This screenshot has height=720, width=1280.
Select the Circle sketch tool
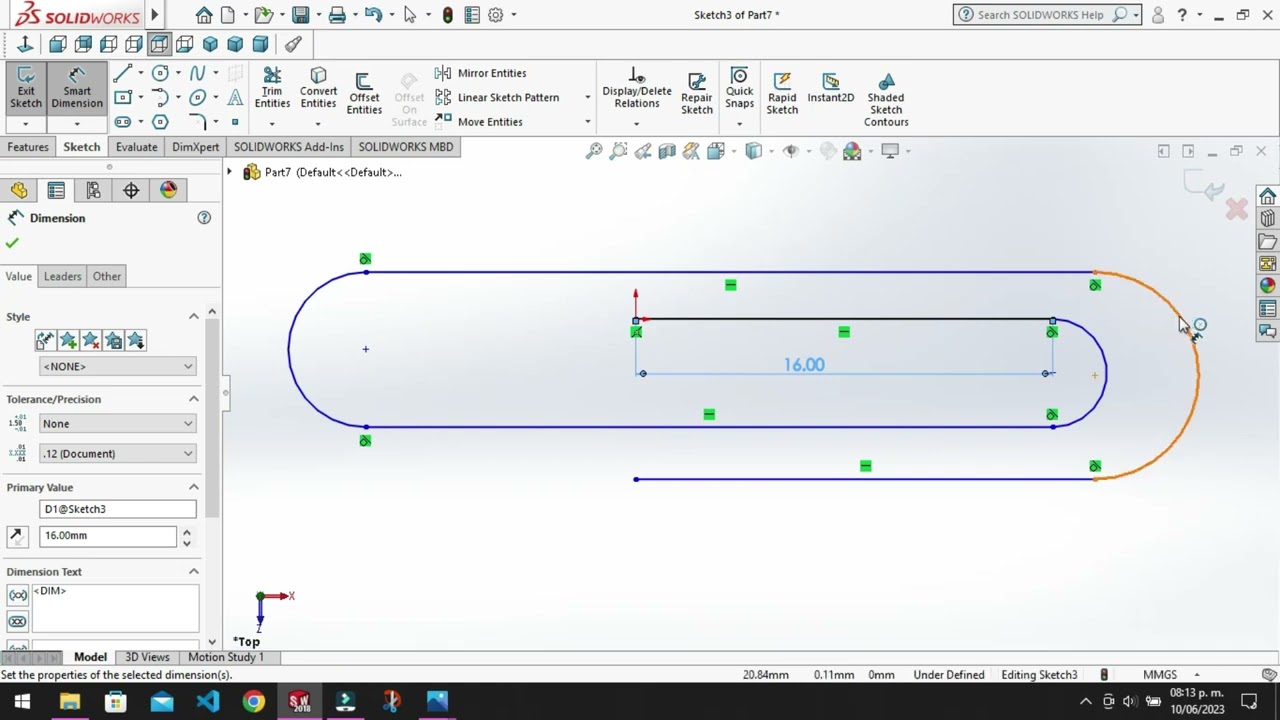(160, 73)
